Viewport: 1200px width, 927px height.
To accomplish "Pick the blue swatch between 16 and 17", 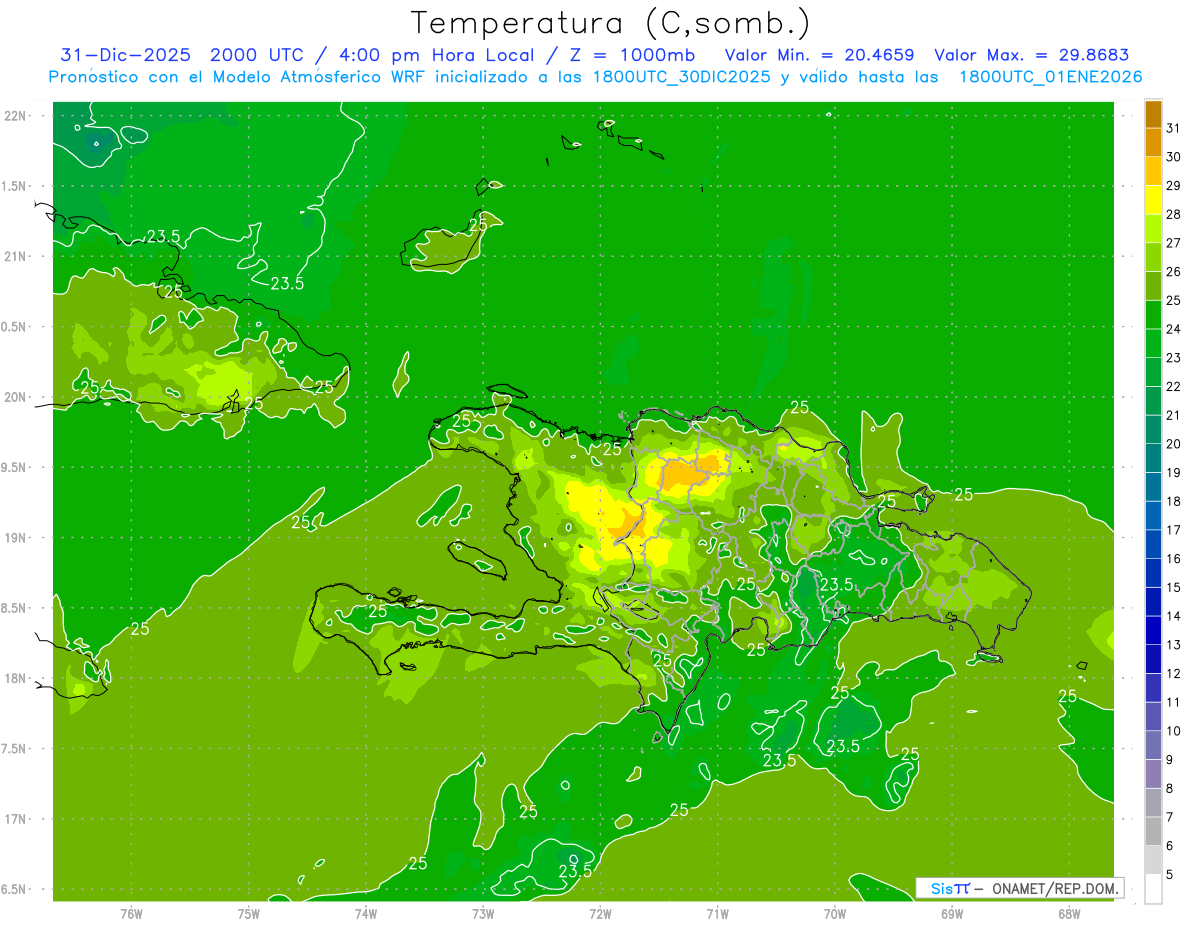I will click(1153, 544).
